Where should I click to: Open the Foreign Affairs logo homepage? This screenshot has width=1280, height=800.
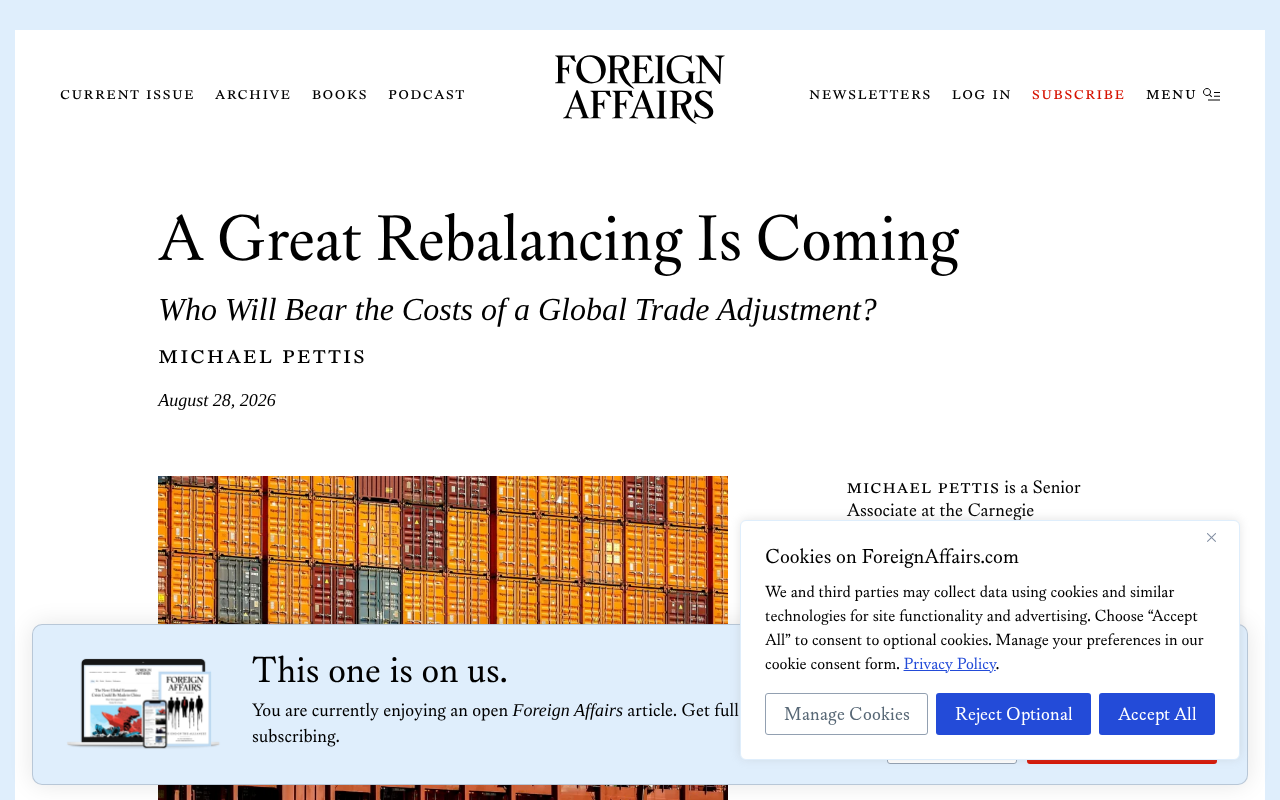tap(640, 89)
